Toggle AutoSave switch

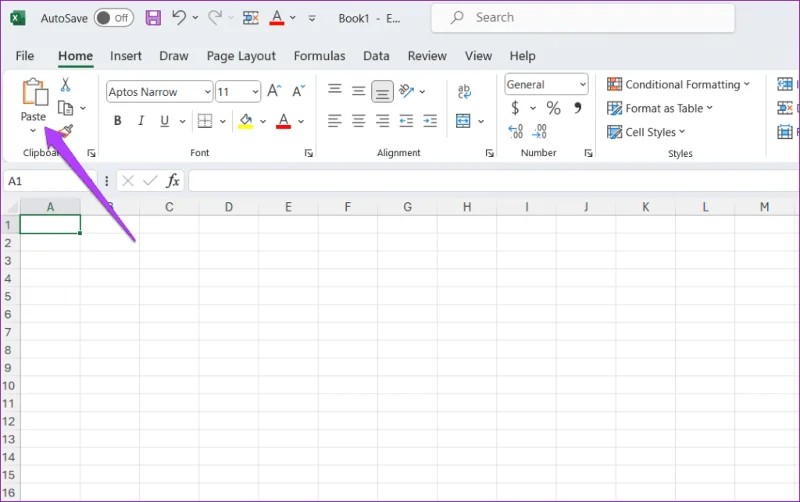coord(114,18)
